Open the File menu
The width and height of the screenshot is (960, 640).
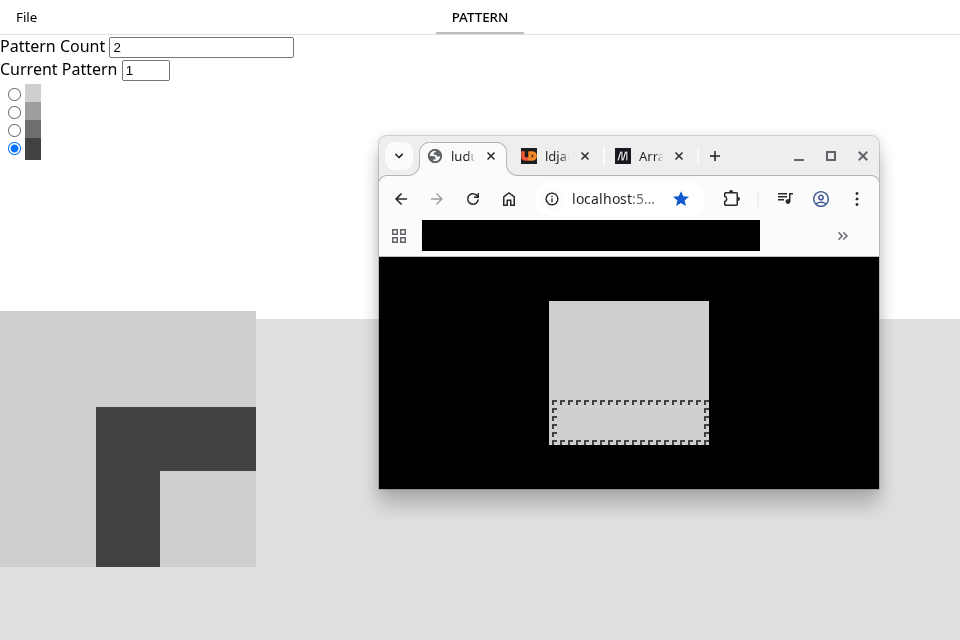(x=26, y=17)
